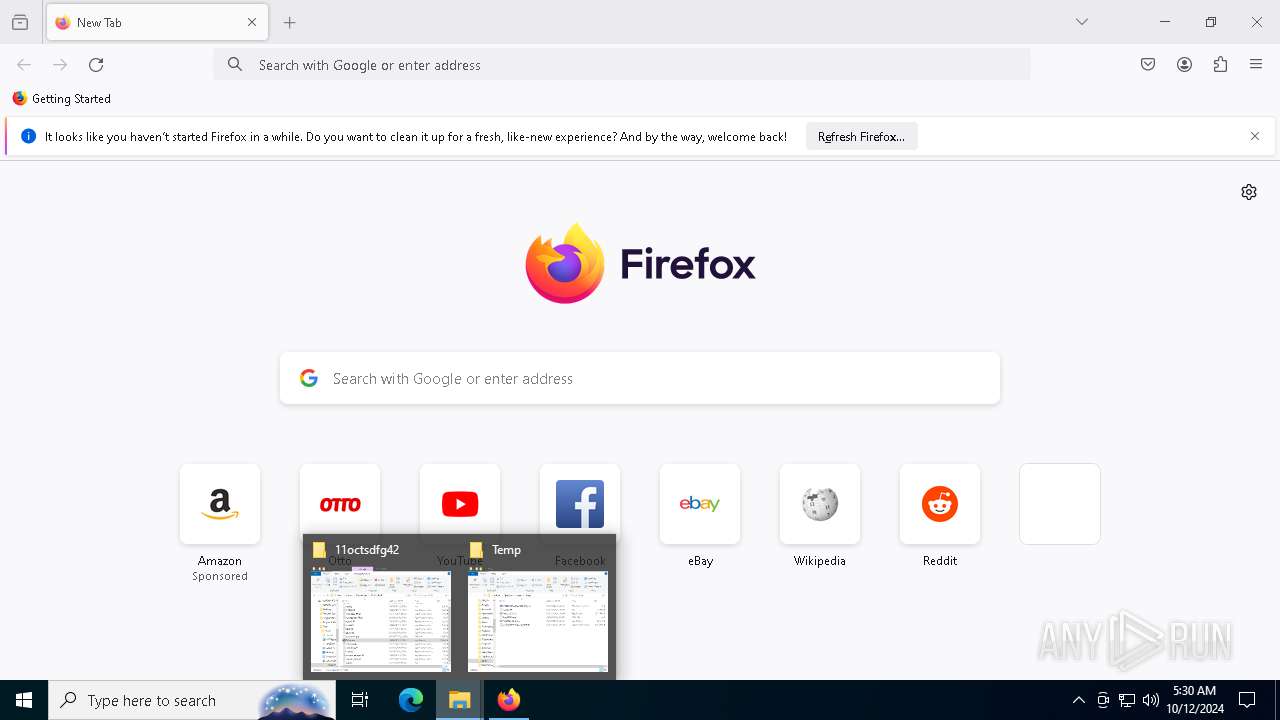Open the taskbar clock and date
This screenshot has width=1280, height=720.
tap(1195, 700)
